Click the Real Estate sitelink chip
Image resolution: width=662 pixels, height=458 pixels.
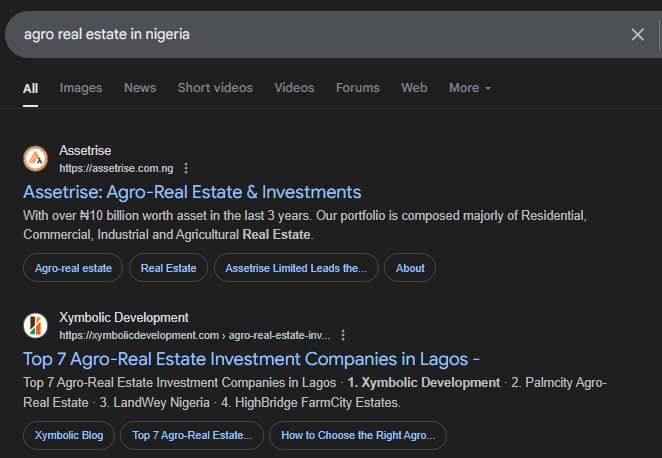(168, 268)
